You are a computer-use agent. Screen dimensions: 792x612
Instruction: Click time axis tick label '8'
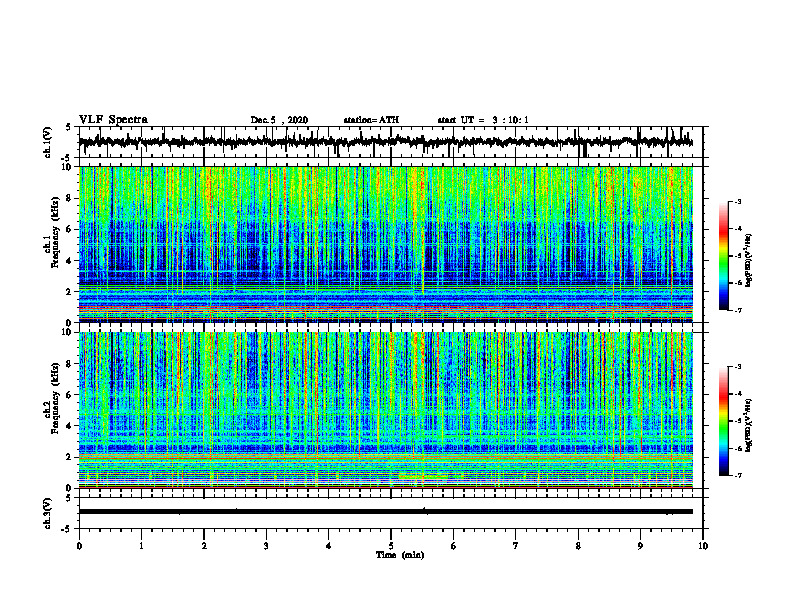[578, 546]
